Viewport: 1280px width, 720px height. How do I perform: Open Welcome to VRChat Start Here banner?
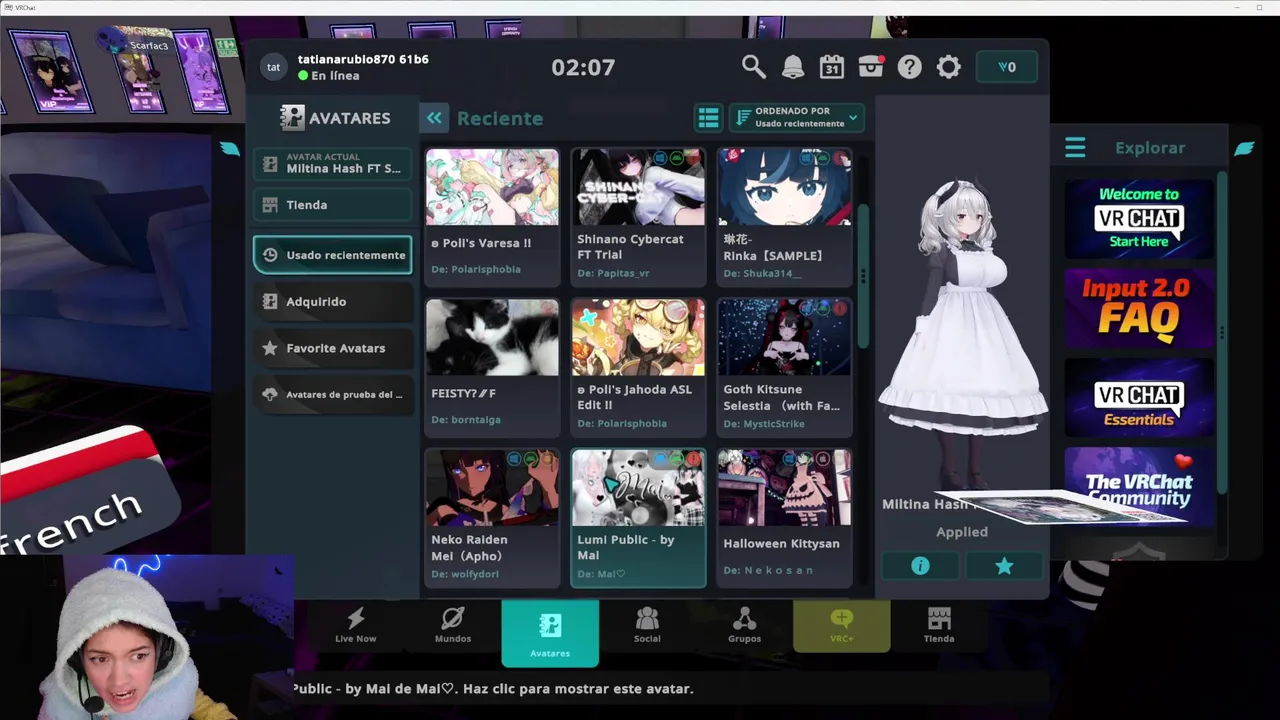click(x=1139, y=218)
